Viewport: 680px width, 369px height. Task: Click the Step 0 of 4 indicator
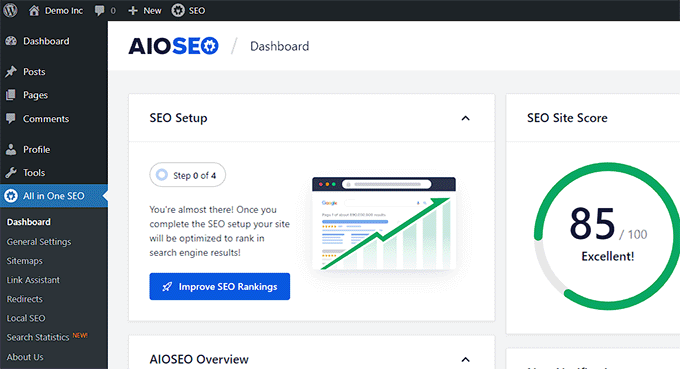pyautogui.click(x=187, y=175)
